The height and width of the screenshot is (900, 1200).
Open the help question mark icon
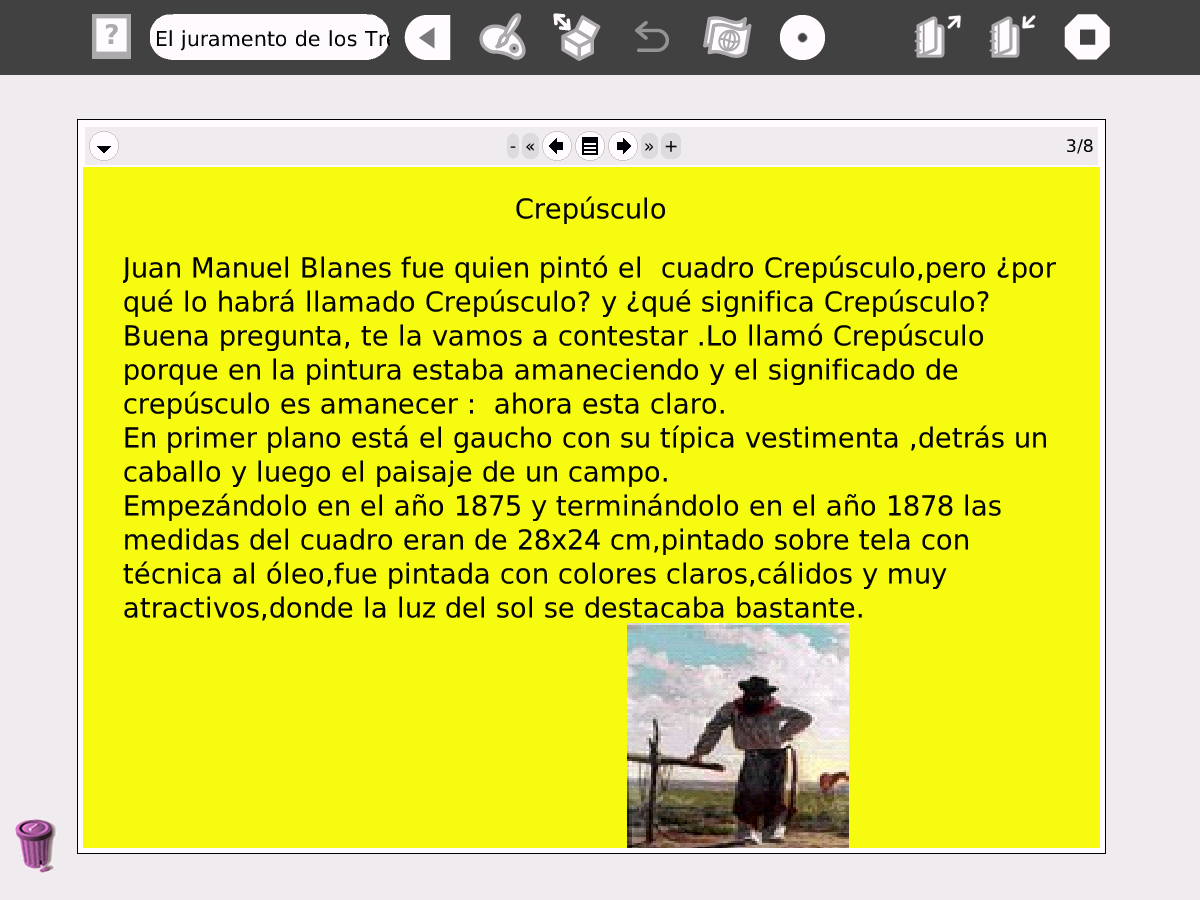(x=111, y=37)
